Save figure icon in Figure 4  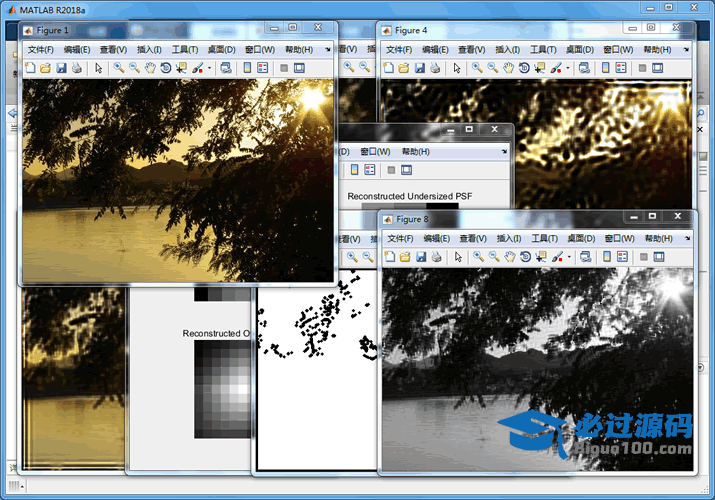420,68
